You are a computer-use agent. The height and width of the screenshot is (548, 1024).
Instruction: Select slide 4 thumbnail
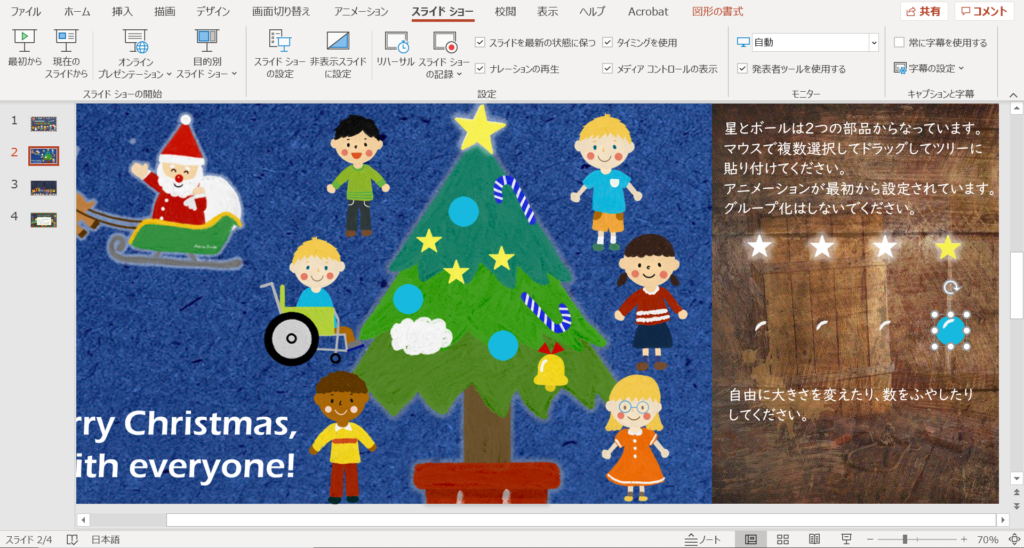(x=44, y=219)
